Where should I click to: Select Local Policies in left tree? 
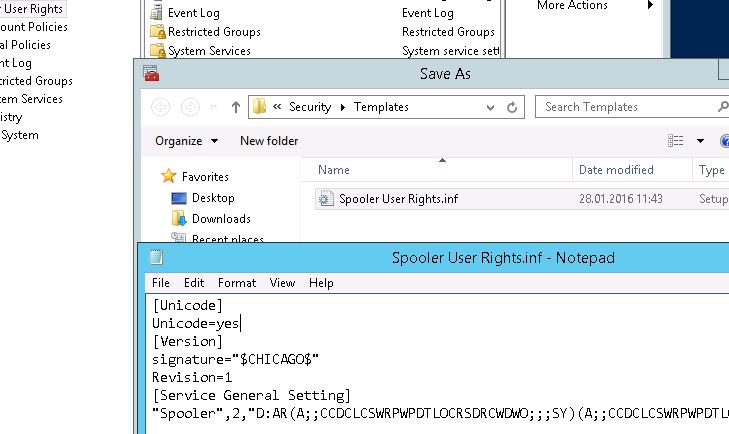coord(25,45)
